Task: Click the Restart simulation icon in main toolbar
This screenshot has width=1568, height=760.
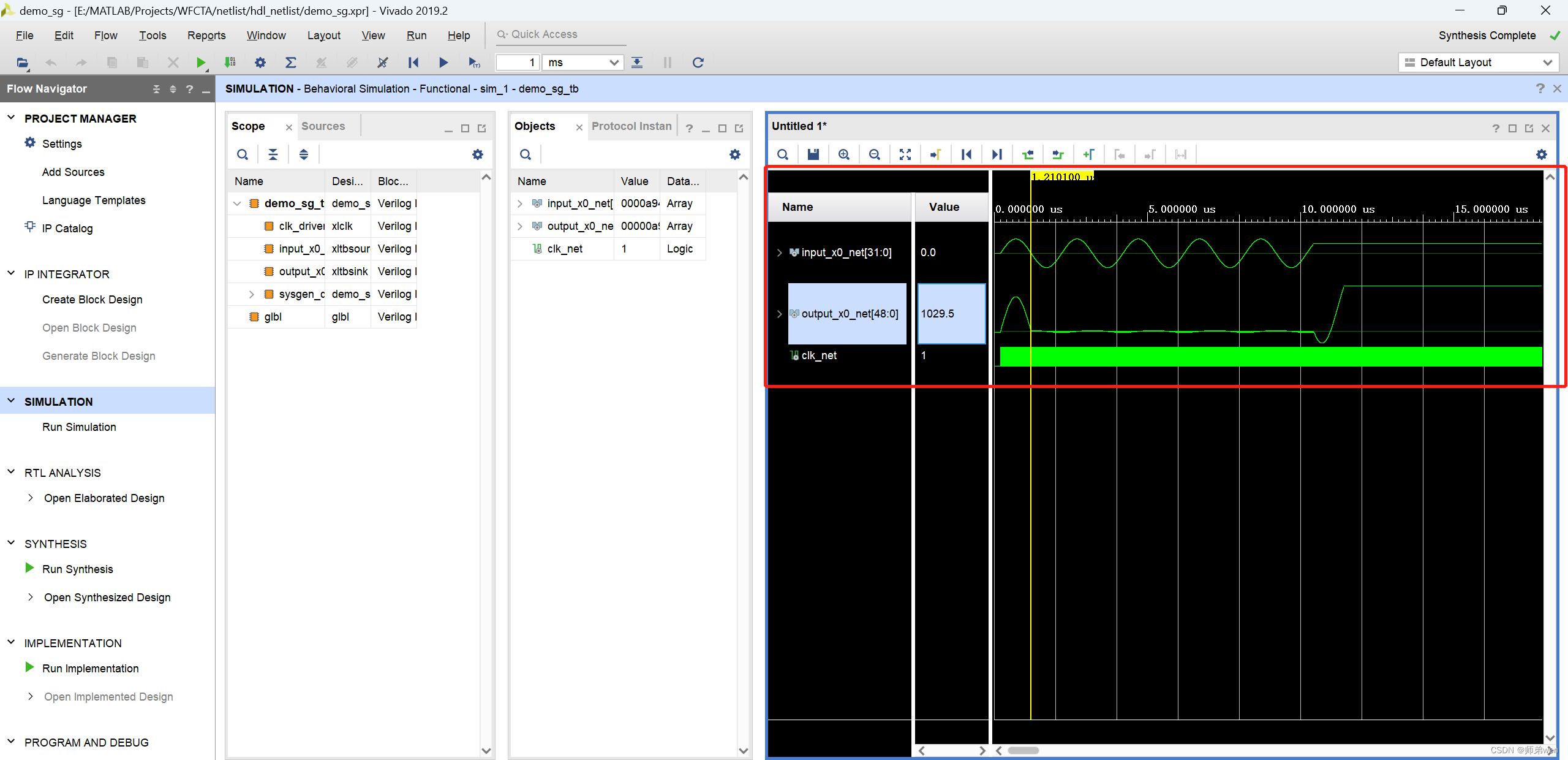Action: click(413, 62)
